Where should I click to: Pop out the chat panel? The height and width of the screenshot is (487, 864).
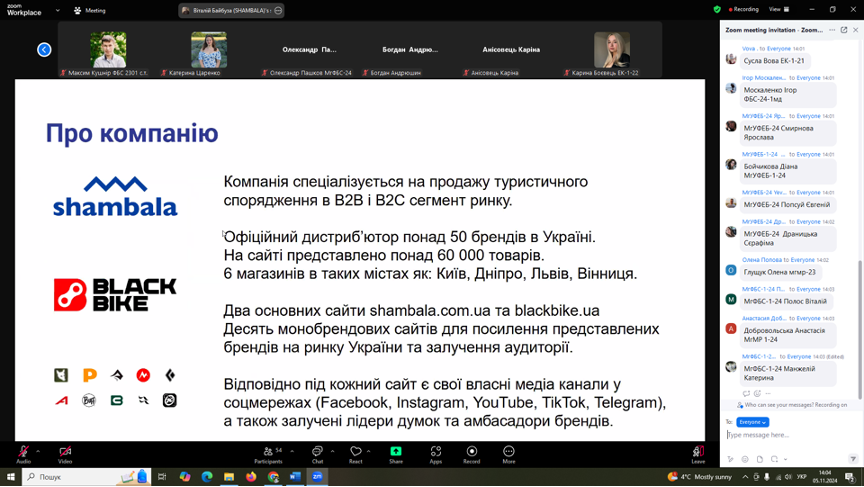(844, 30)
